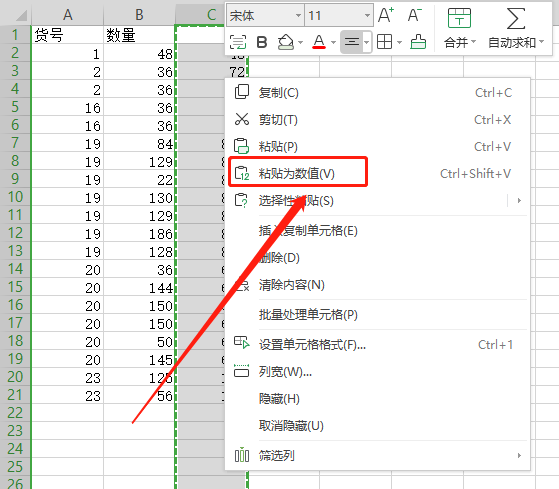This screenshot has width=559, height=489.
Task: Expand the borders dropdown arrow
Action: (x=399, y=42)
